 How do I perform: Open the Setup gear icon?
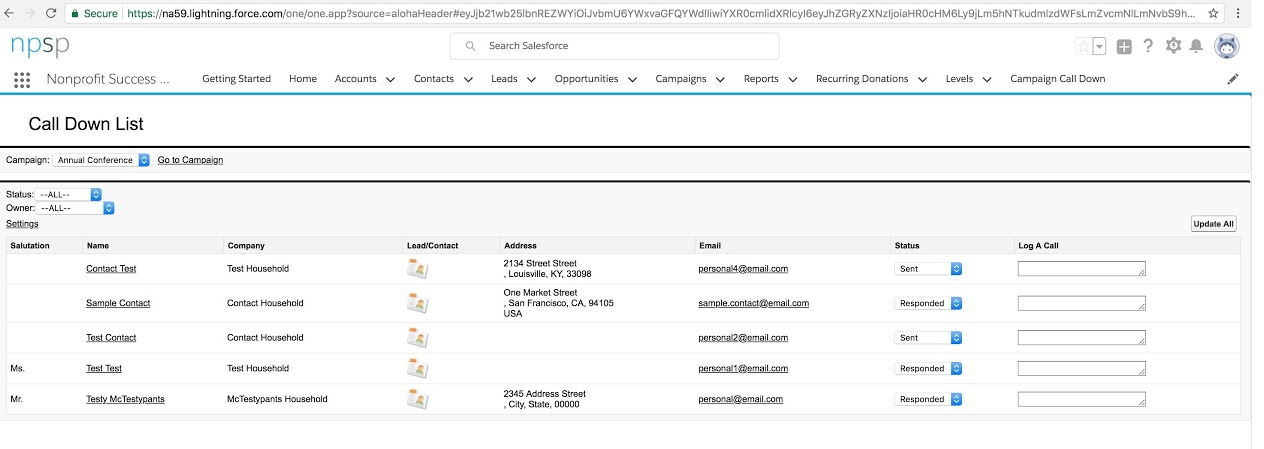(x=1173, y=46)
